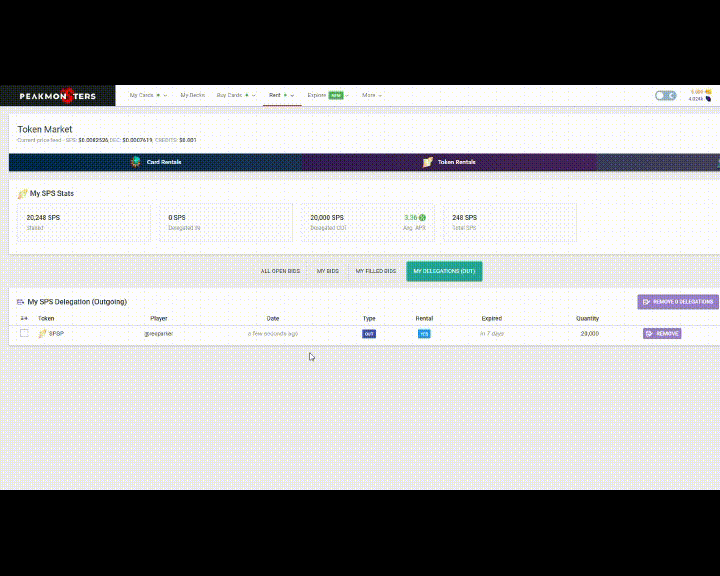Click the DEC balance icon in header

(x=708, y=92)
